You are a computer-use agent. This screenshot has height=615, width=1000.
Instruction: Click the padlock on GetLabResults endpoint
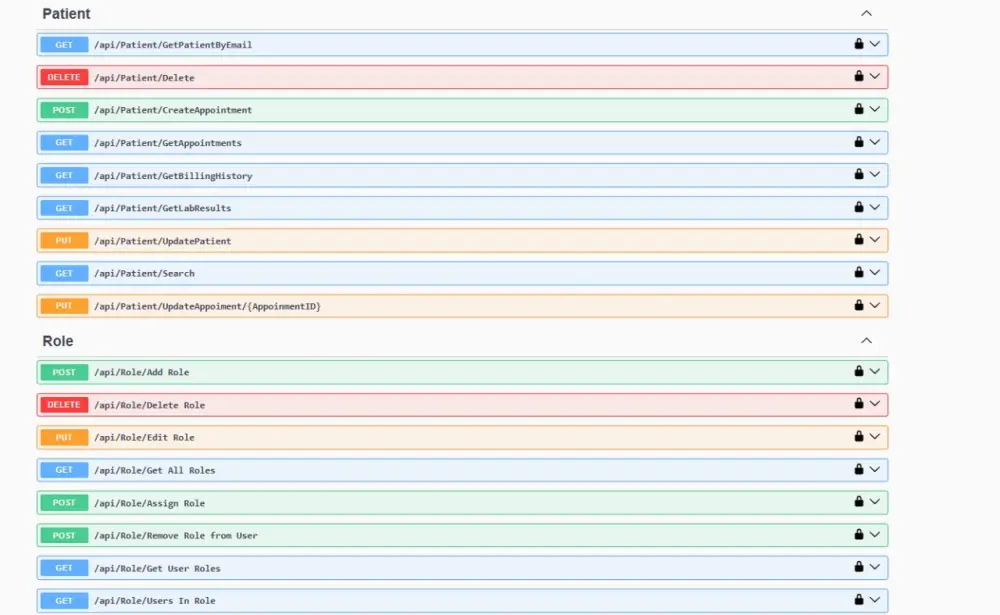coord(857,208)
